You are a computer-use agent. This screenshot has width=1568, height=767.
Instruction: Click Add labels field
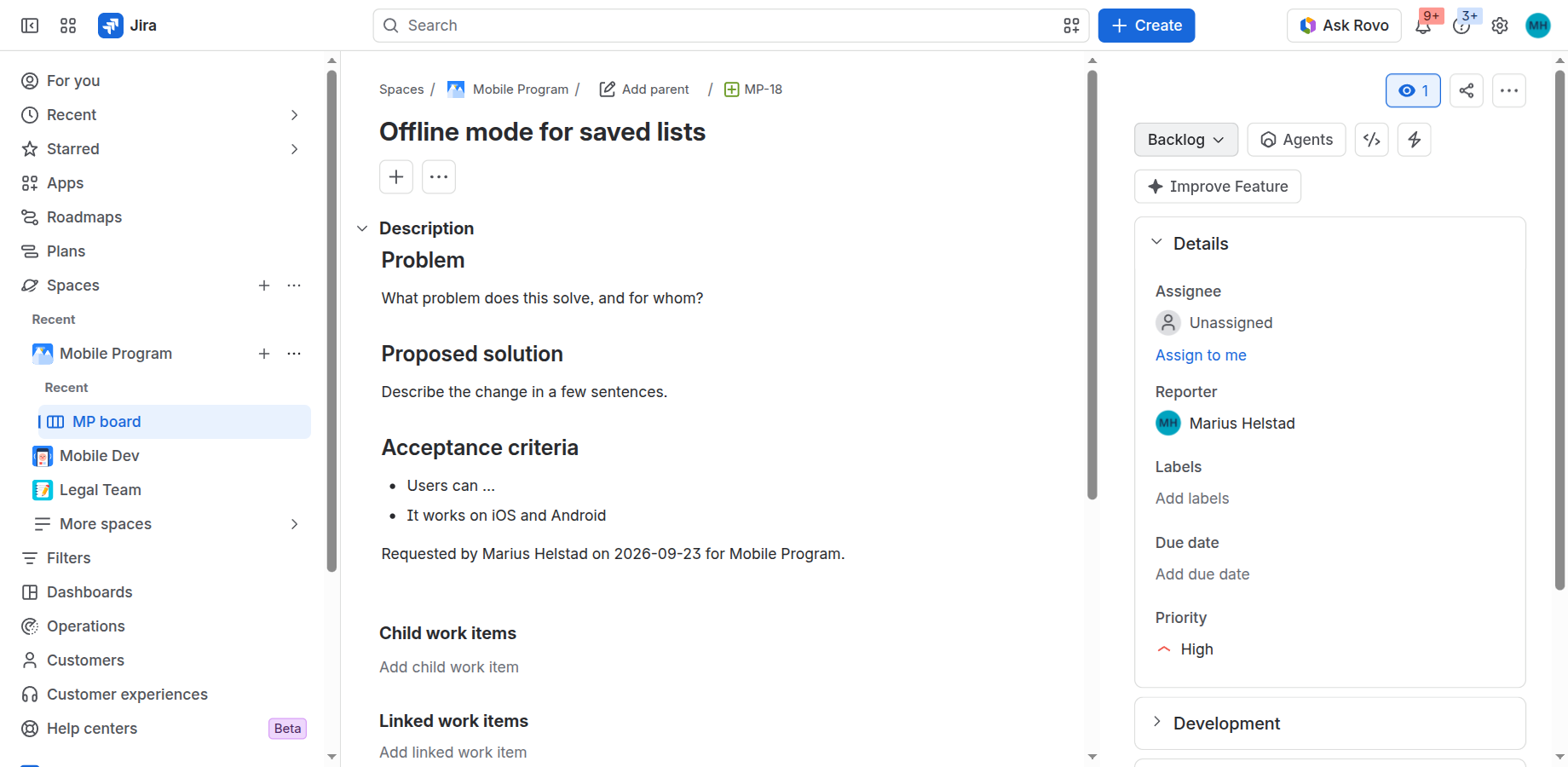(1192, 499)
